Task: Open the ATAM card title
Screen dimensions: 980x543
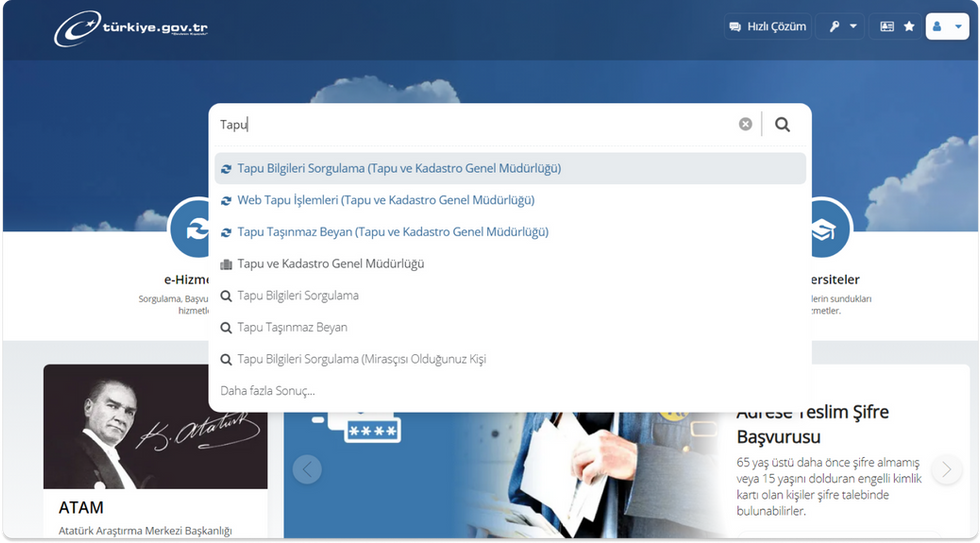Action: coord(81,507)
